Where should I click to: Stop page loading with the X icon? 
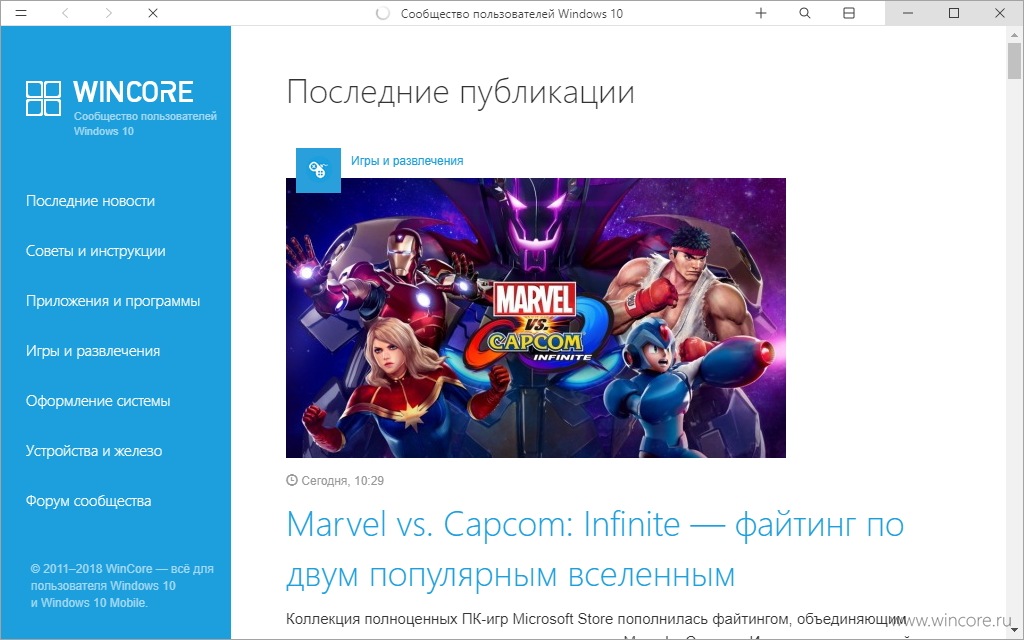153,13
